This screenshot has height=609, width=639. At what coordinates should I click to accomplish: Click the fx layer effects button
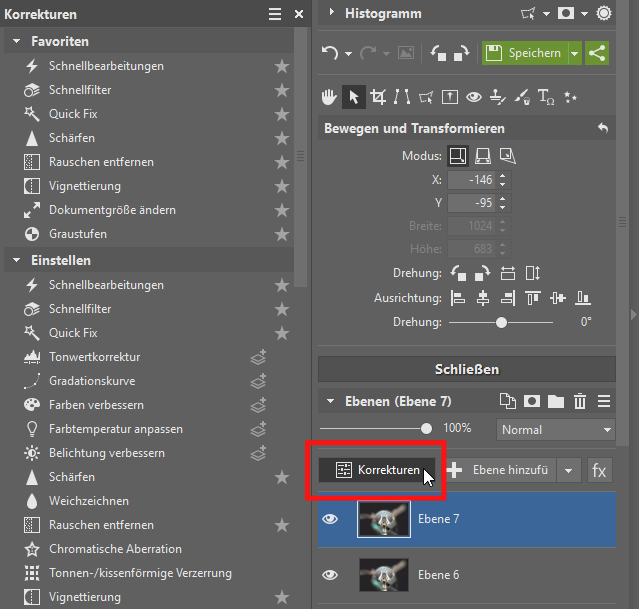point(599,470)
